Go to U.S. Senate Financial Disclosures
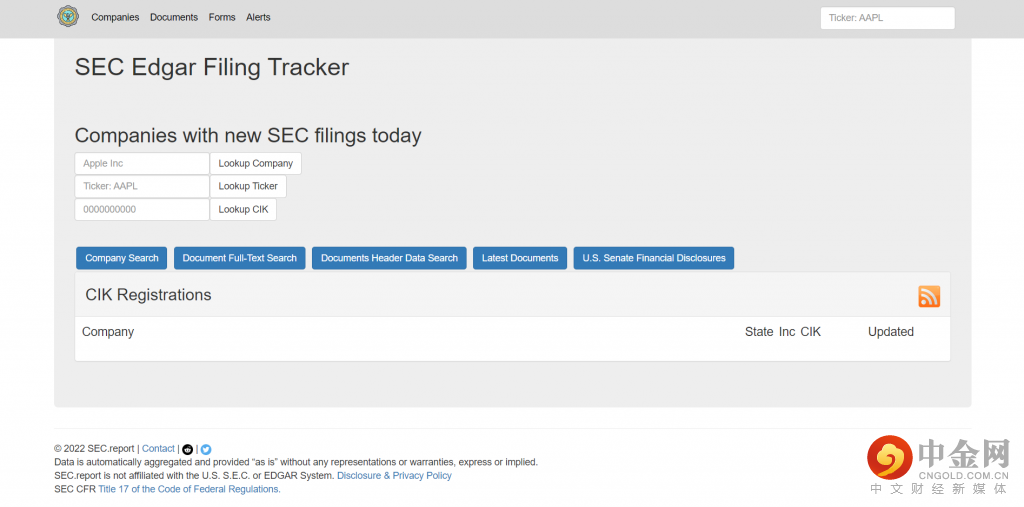Image resolution: width=1024 pixels, height=507 pixels. (654, 258)
